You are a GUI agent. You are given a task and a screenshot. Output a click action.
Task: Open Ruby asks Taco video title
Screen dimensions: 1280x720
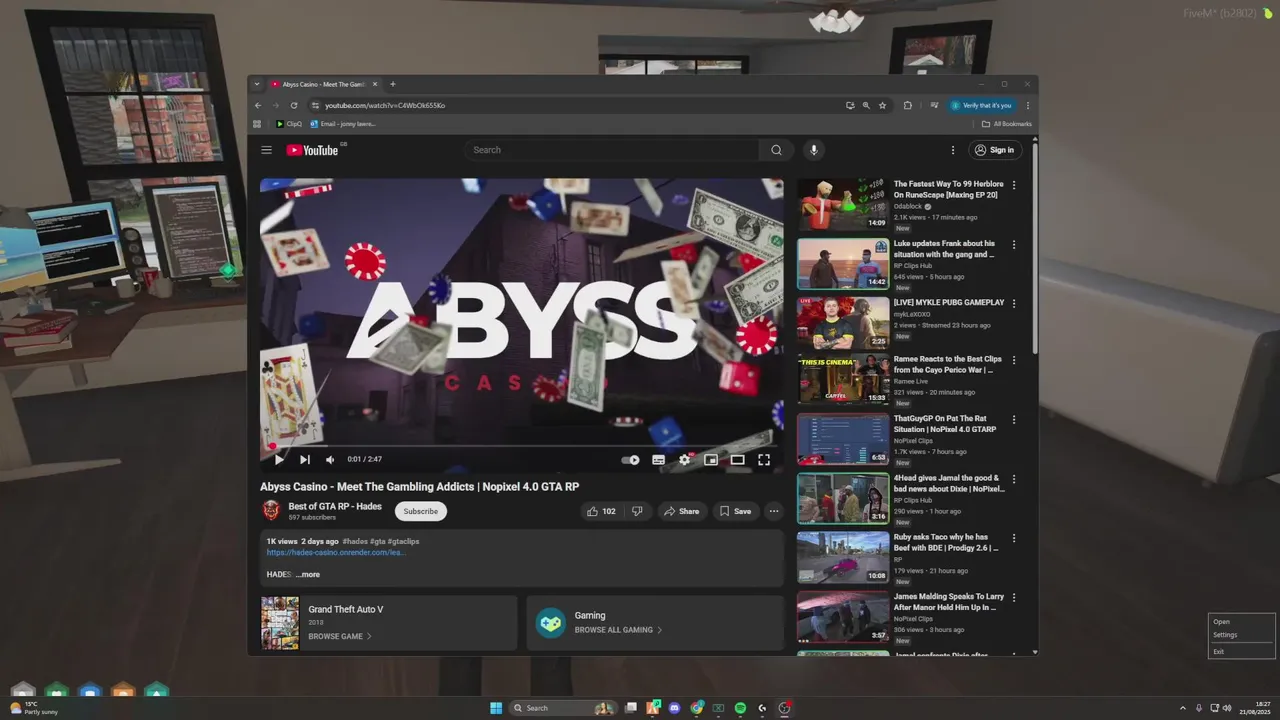click(x=946, y=542)
